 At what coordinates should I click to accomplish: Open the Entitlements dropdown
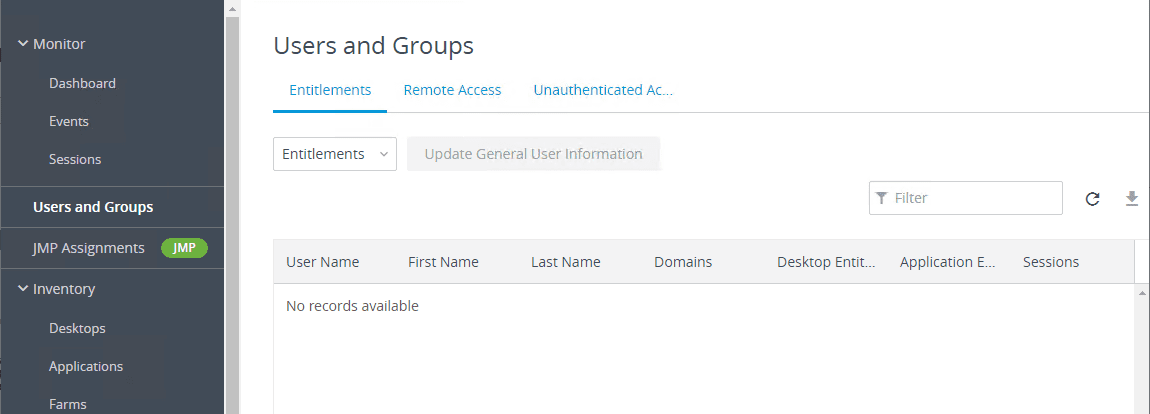[335, 154]
